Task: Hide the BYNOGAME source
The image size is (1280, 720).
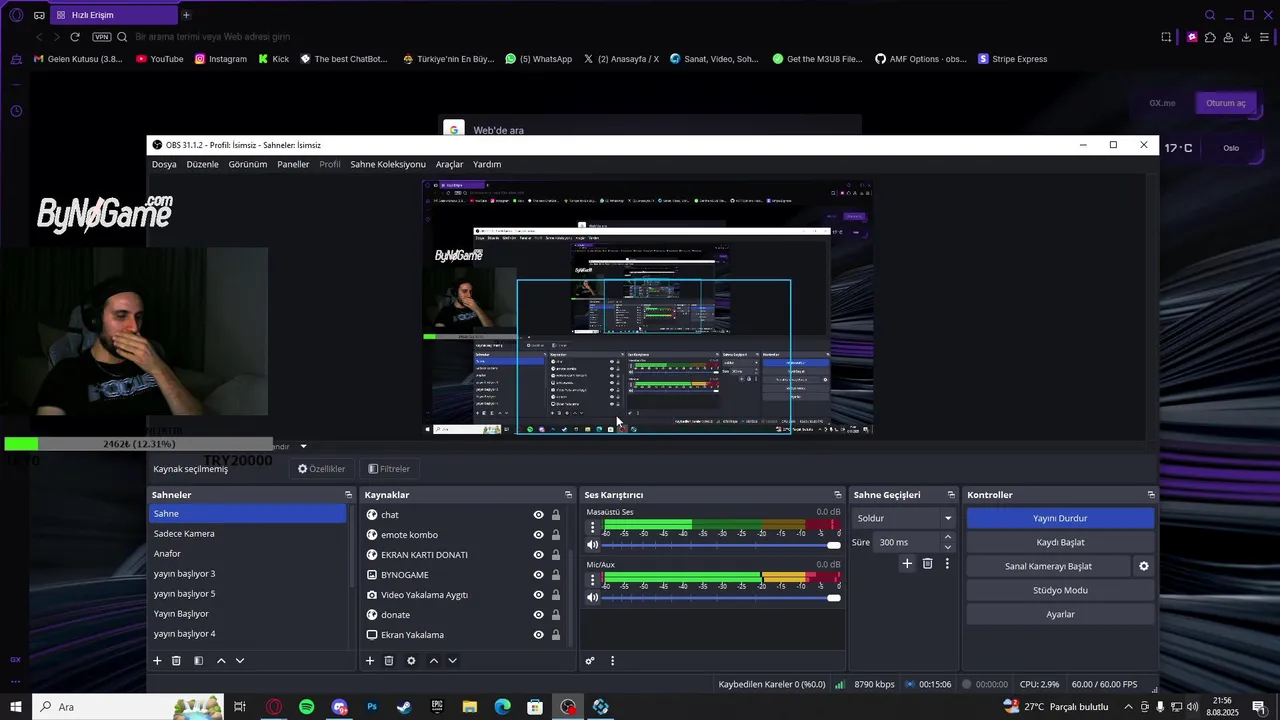Action: 538,575
